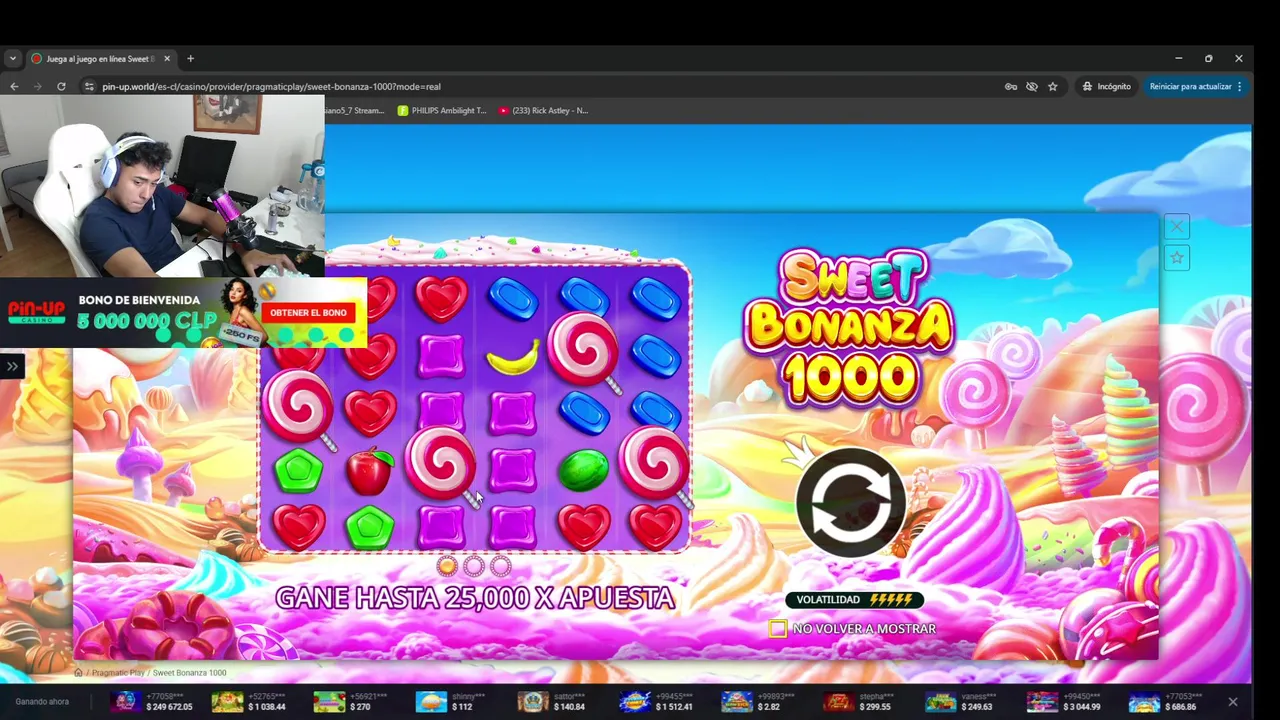
Task: Open the saved passwords key icon
Action: [1011, 87]
